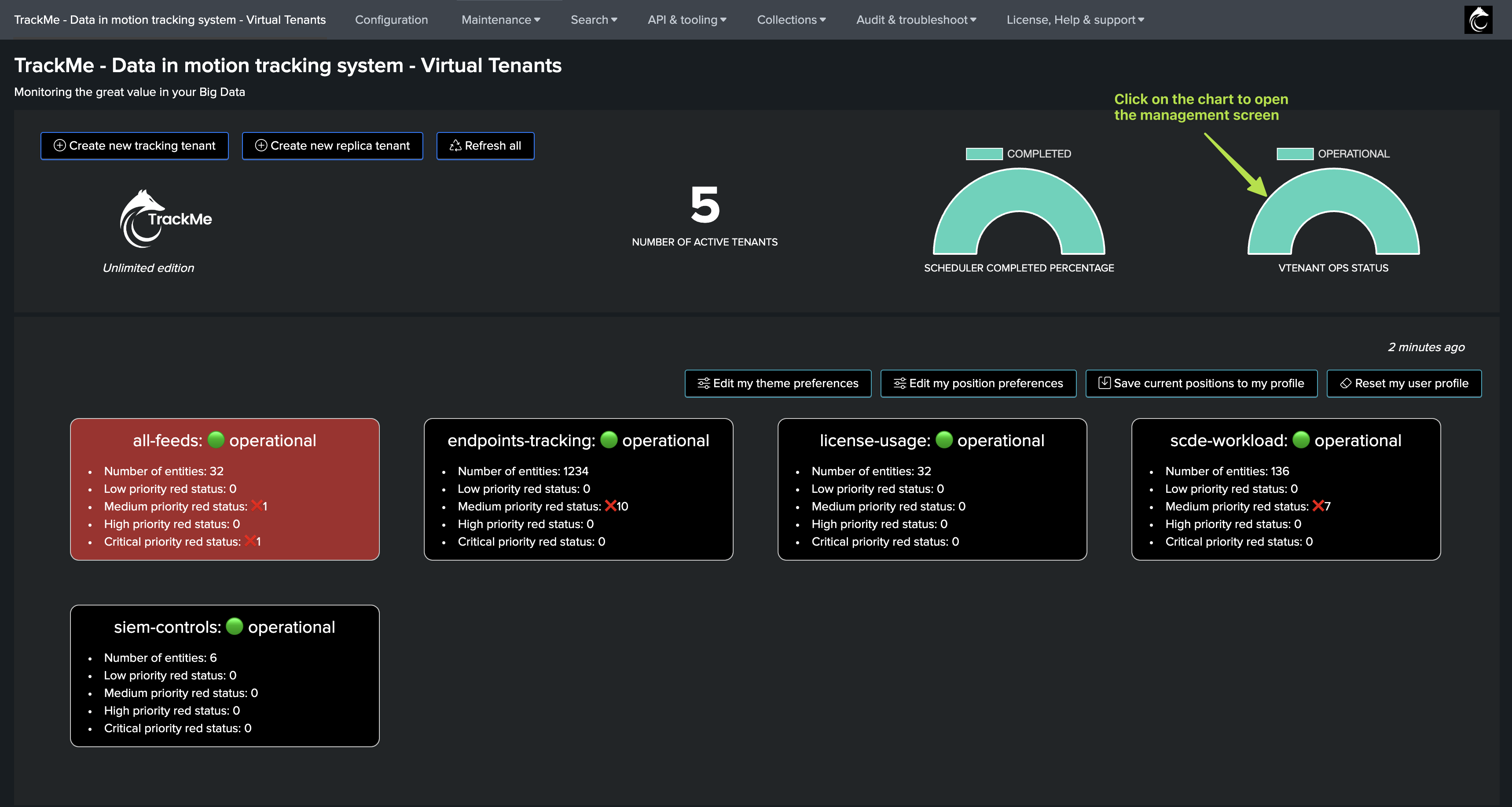The image size is (1512, 807).
Task: Click red X beside endpoints-tracking Medium priority 10
Action: click(610, 506)
